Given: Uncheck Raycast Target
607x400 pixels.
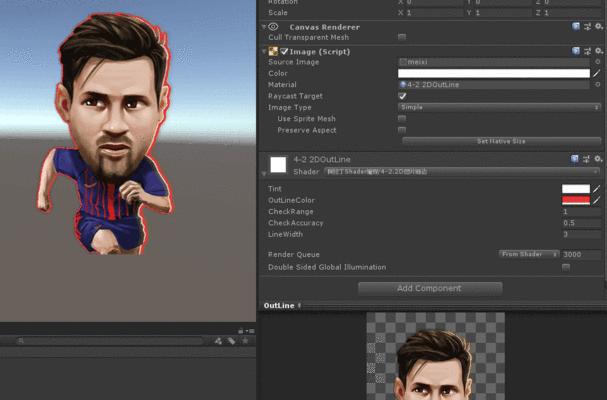Looking at the screenshot, I should tap(402, 96).
